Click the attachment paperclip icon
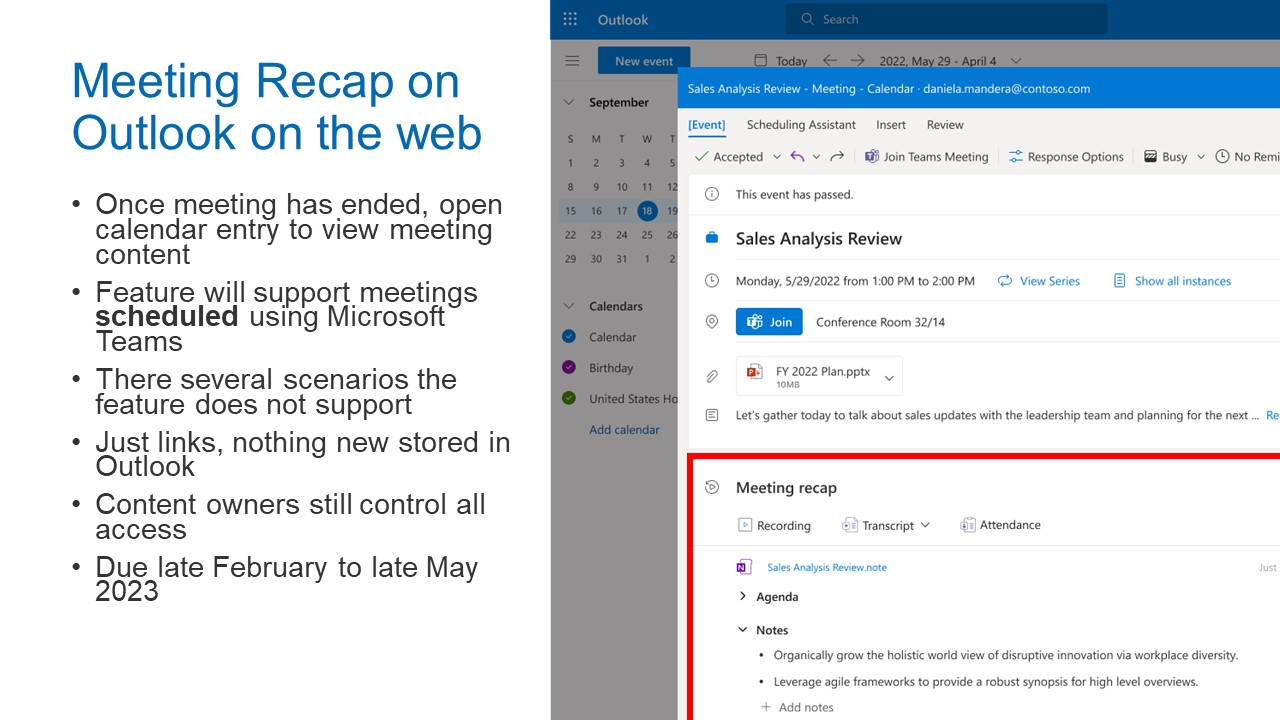Viewport: 1280px width, 720px height. 712,376
